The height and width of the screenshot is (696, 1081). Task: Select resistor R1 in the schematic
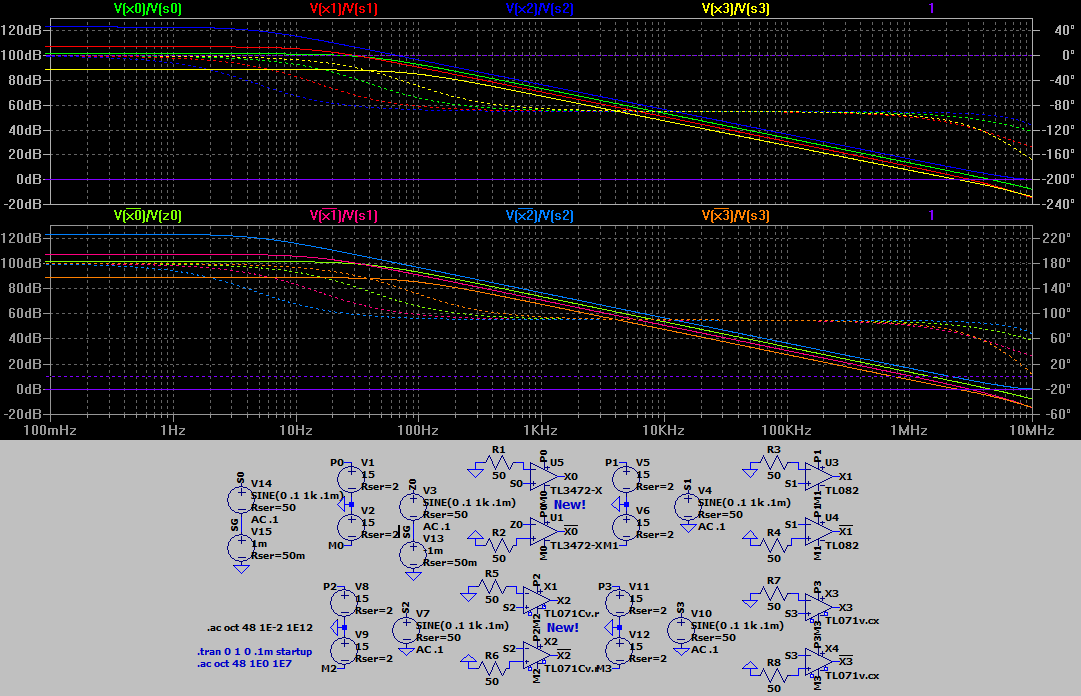(x=499, y=464)
